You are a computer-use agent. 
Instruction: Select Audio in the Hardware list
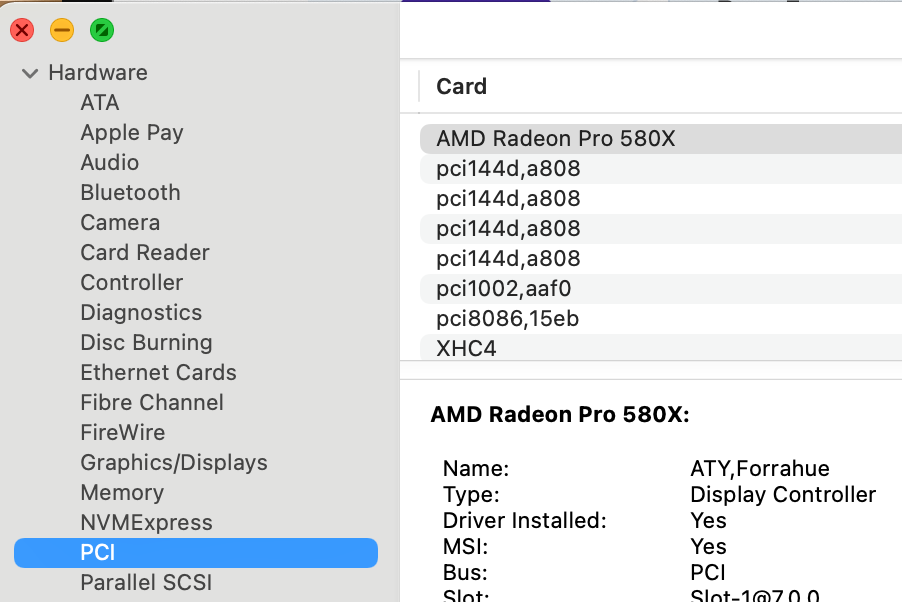pos(110,162)
